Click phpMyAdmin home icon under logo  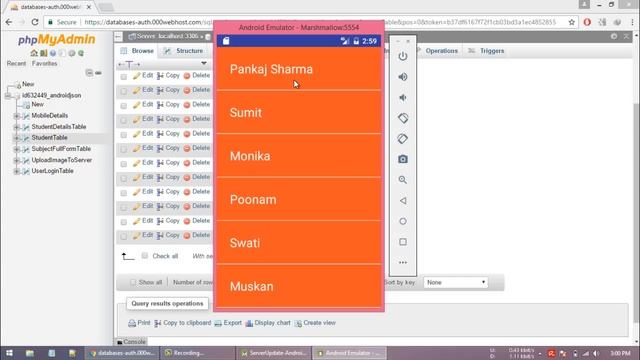[34, 53]
